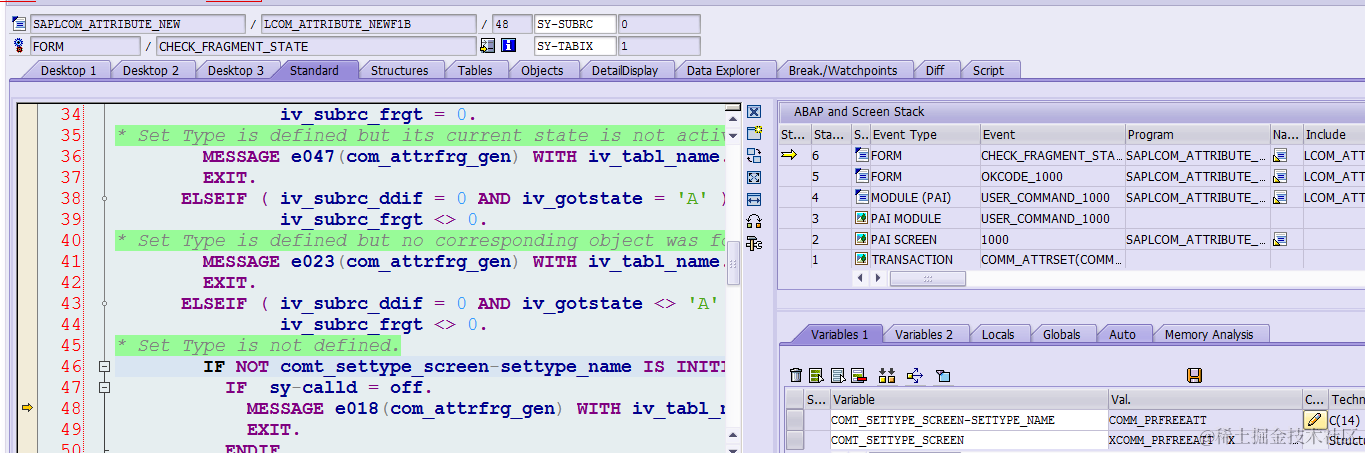Click the list icon with red mark
Screen dimensions: 1365x453
coord(858,375)
